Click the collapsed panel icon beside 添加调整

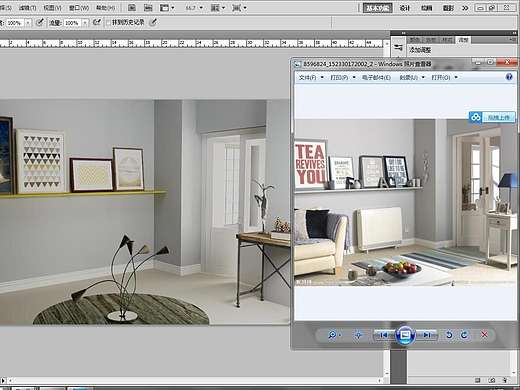pyautogui.click(x=398, y=48)
